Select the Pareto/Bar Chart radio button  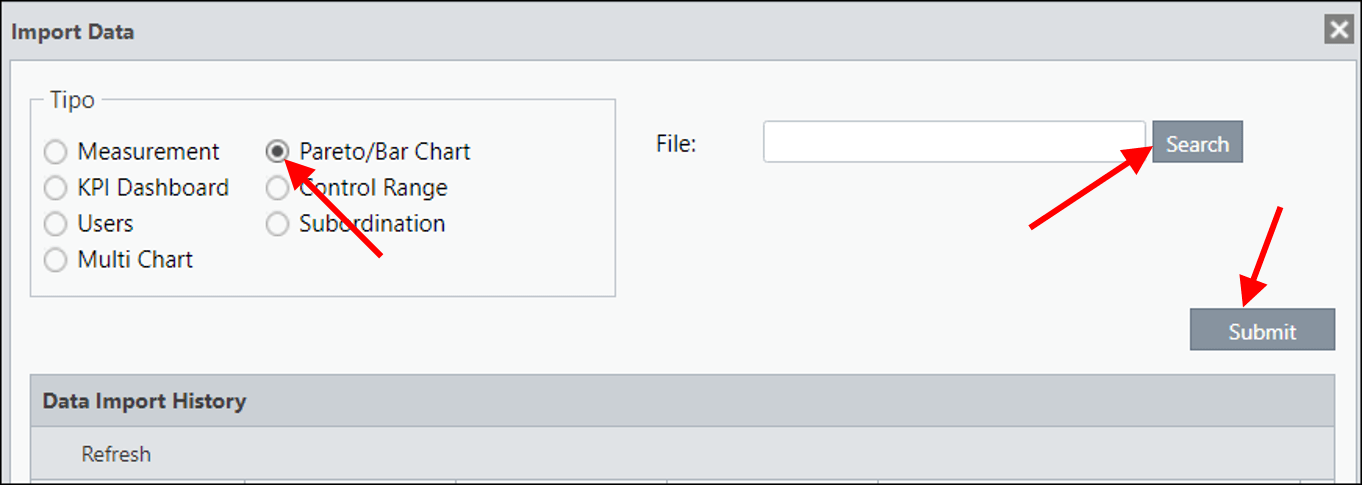coord(277,152)
